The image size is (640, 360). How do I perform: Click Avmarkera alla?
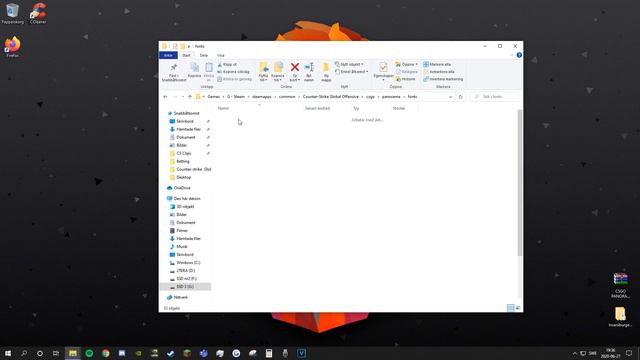pos(439,72)
